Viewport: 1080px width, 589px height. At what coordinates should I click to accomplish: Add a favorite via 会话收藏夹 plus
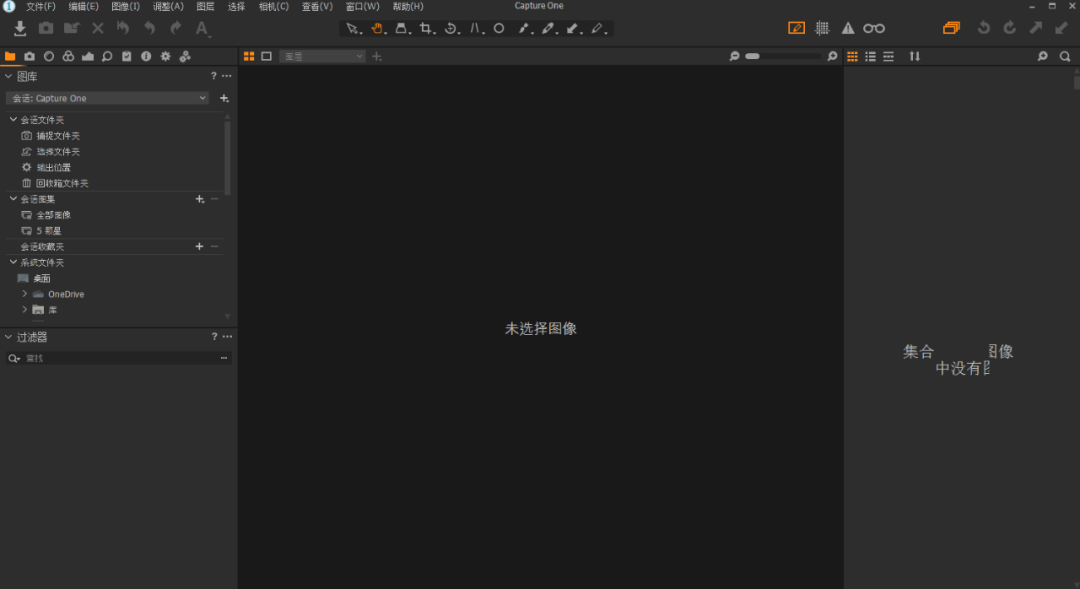click(199, 247)
